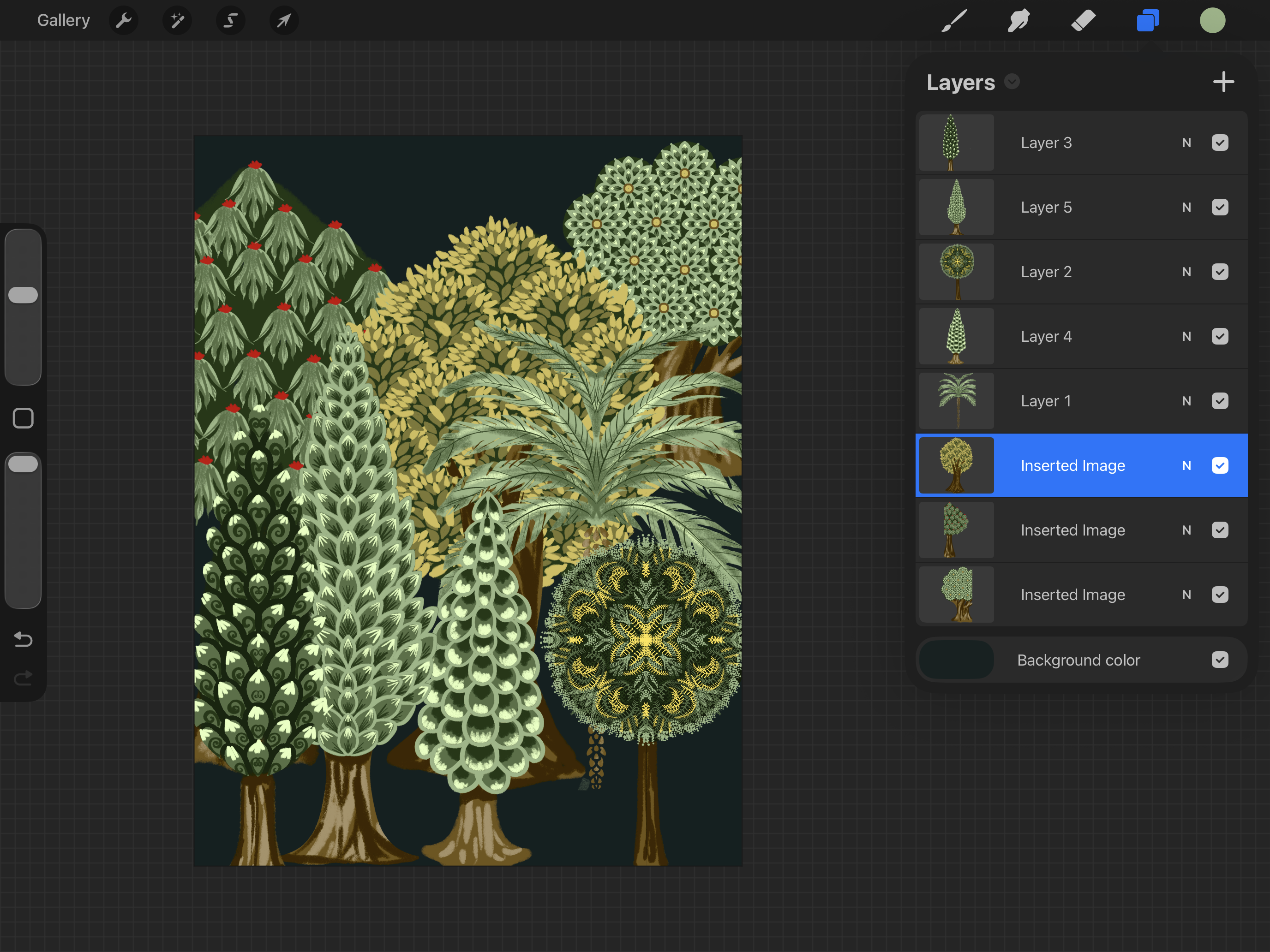
Task: Toggle Background color visibility checkbox
Action: [x=1220, y=659]
